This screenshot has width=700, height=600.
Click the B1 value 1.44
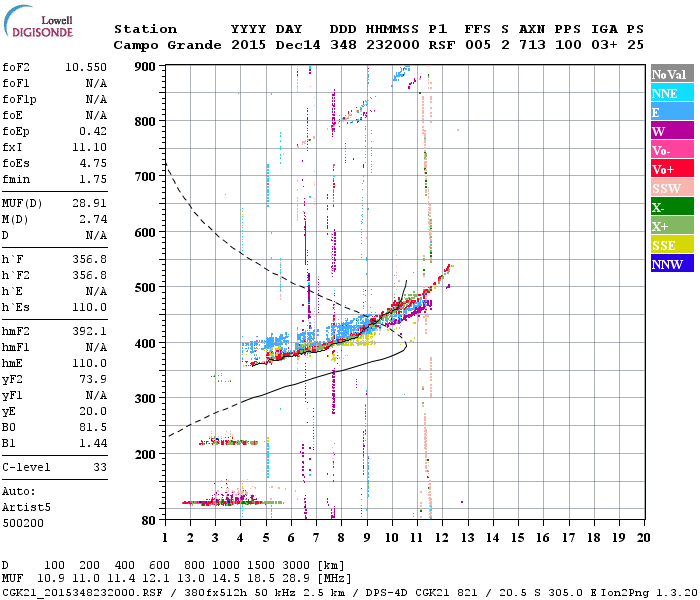click(x=93, y=443)
